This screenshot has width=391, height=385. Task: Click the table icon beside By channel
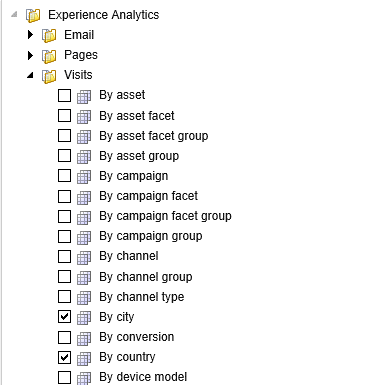tap(84, 257)
